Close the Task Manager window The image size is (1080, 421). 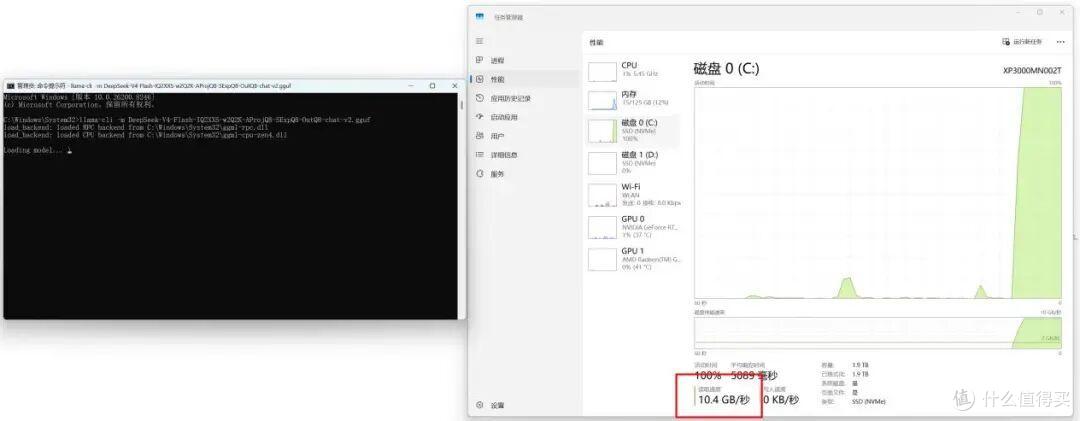coord(1061,12)
